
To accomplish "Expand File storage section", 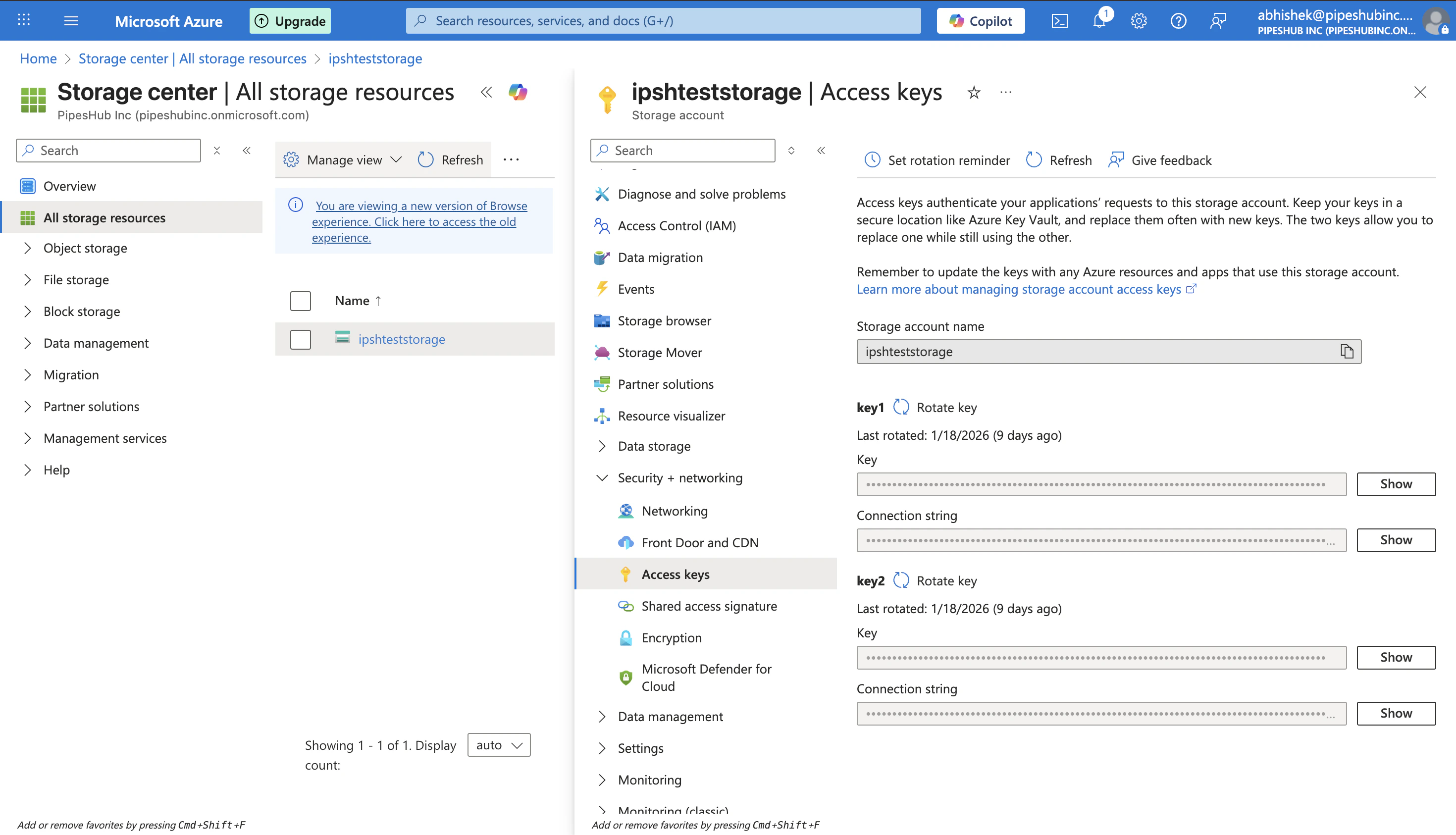I will tap(28, 279).
